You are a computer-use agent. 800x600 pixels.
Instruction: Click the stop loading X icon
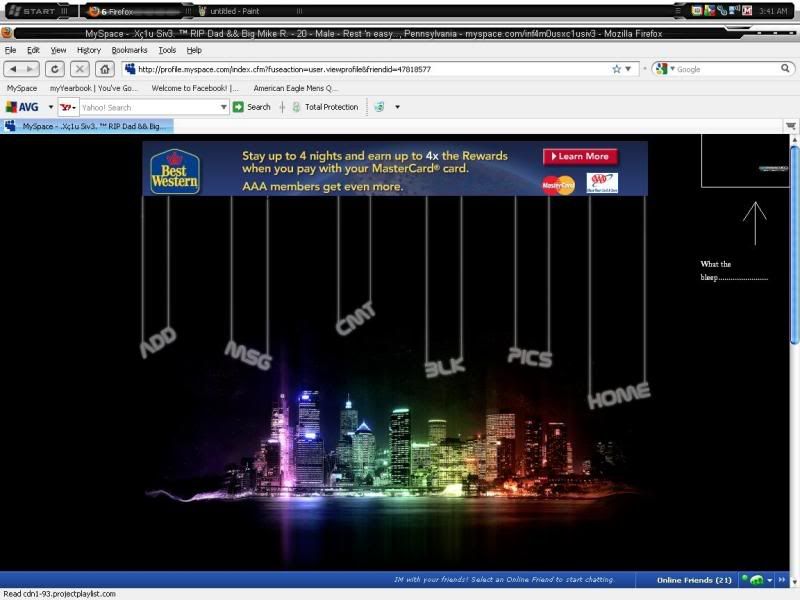[80, 69]
